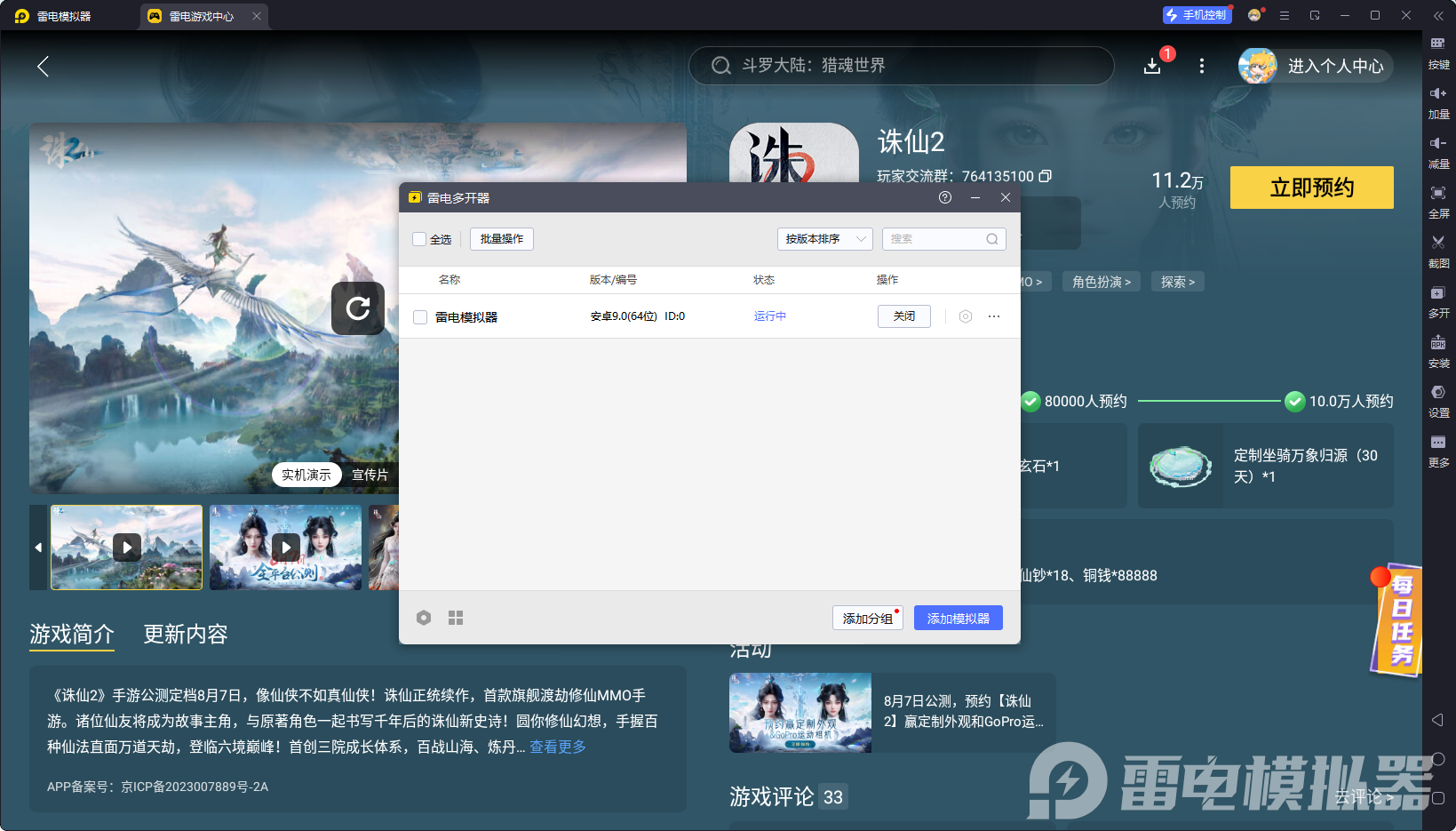
Task: Switch to grid view icon in multi-opener
Action: (x=456, y=618)
